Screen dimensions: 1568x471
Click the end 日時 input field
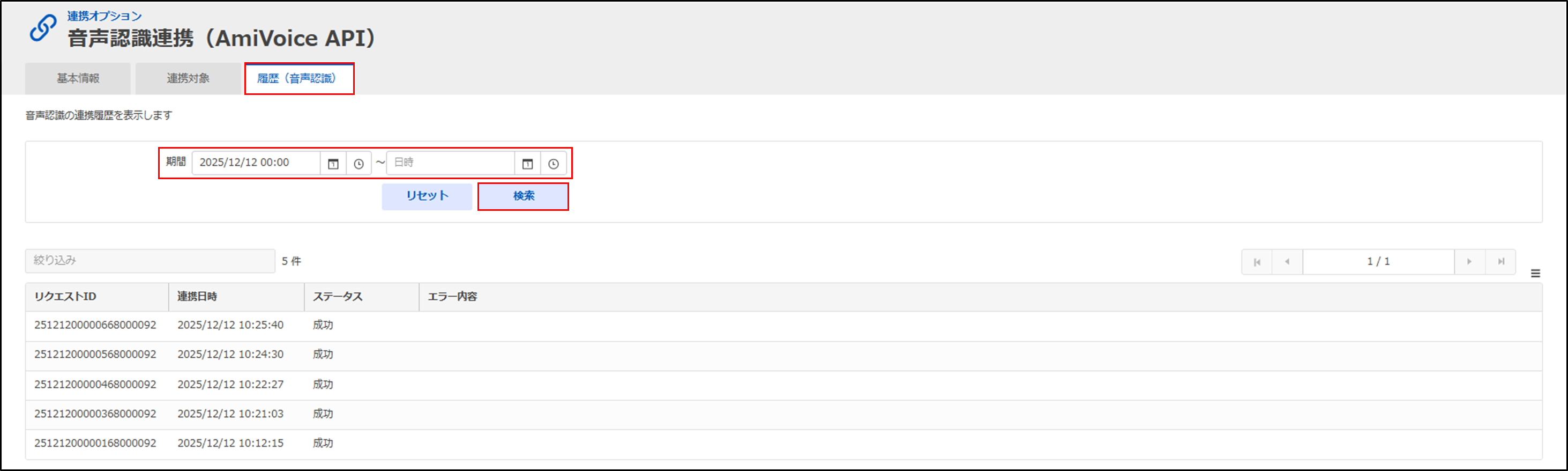click(x=451, y=163)
